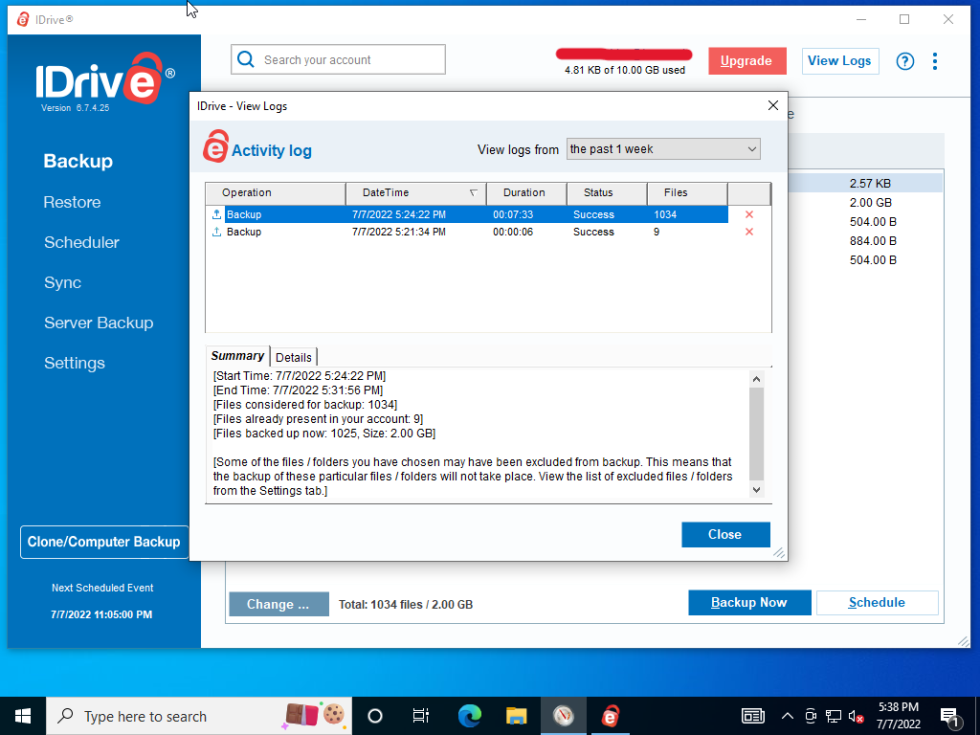Open Windows Start menu
Viewport: 980px width, 735px height.
[23, 716]
